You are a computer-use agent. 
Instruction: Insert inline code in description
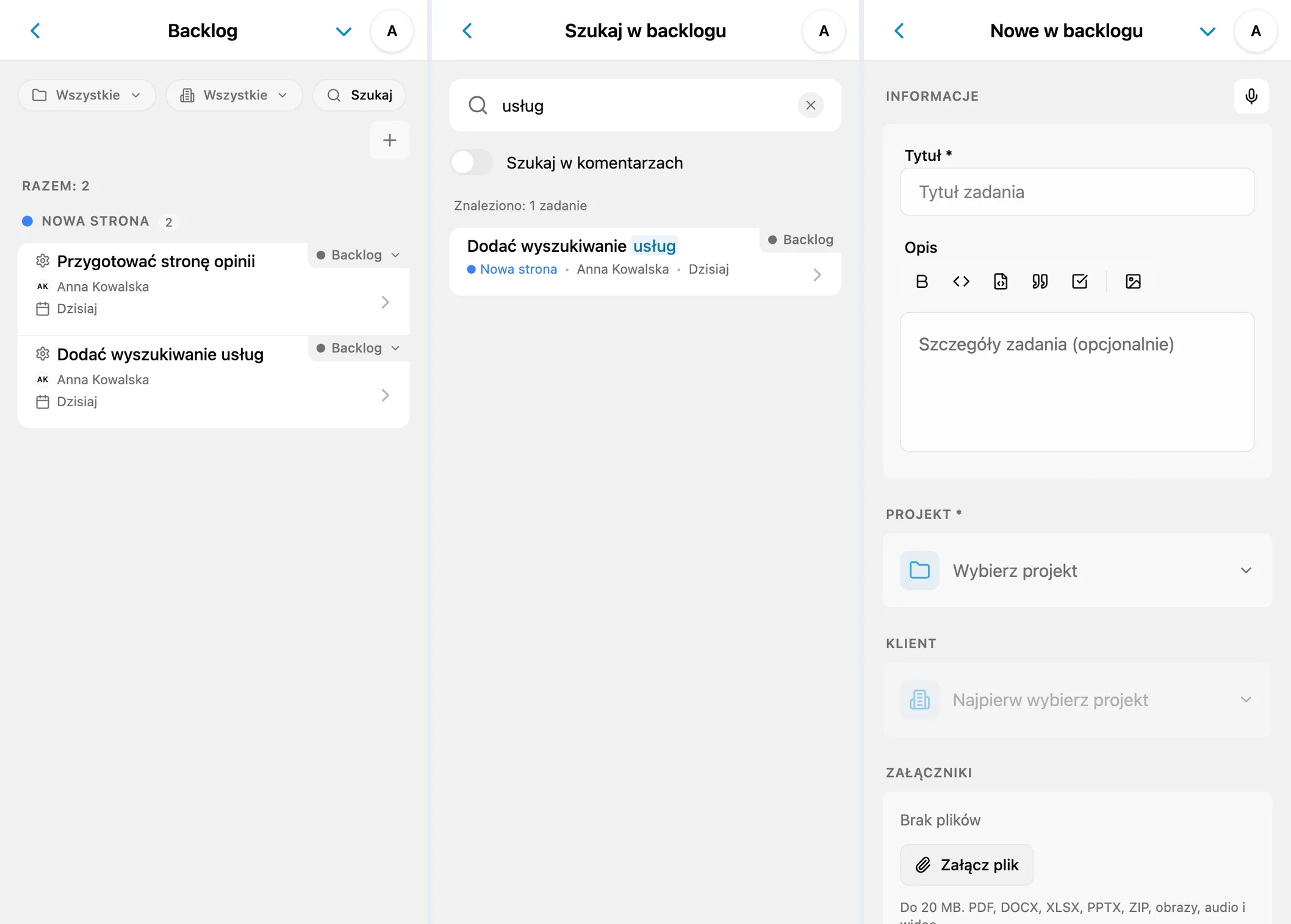(961, 281)
